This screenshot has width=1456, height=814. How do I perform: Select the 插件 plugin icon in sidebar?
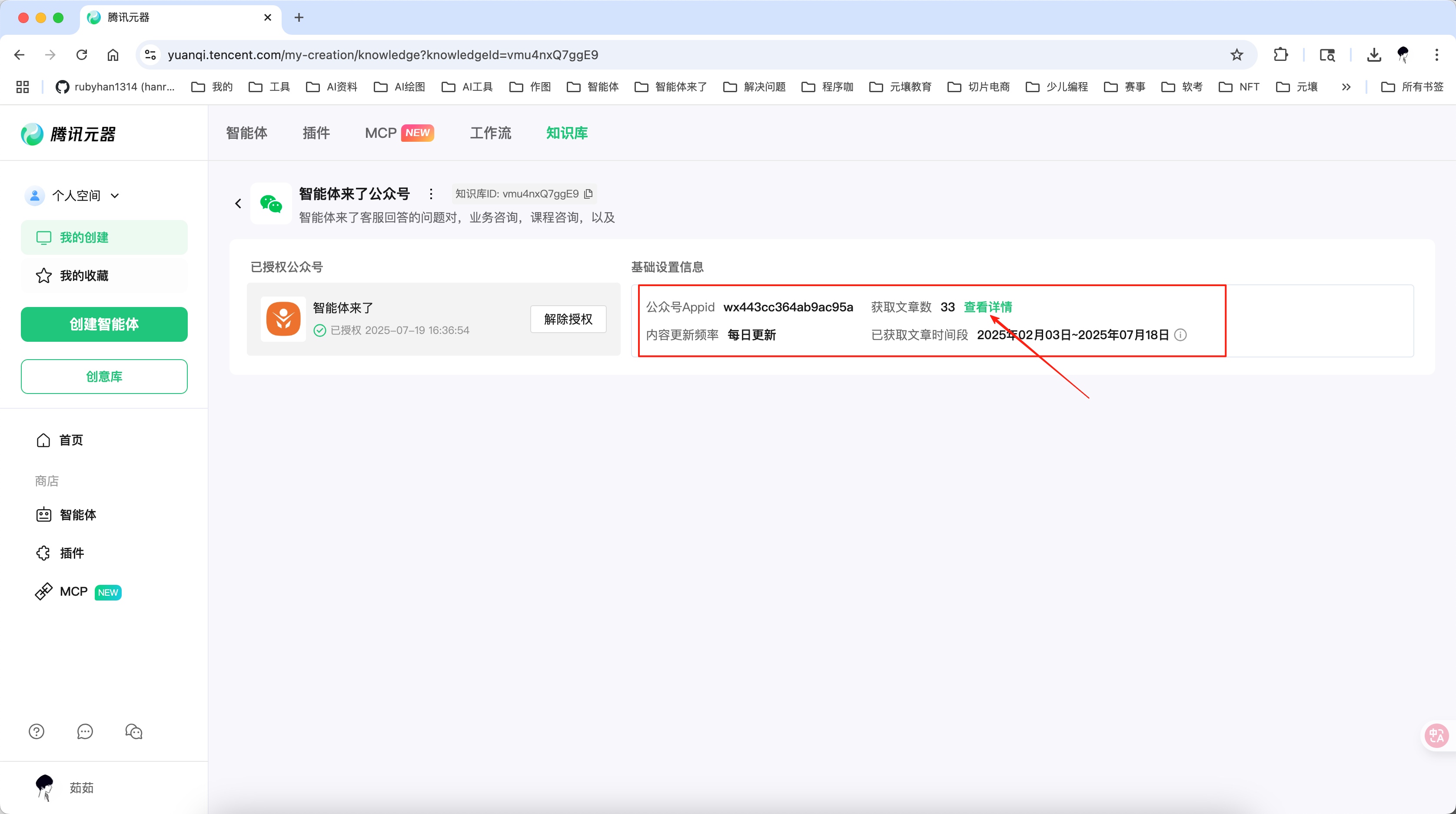click(x=43, y=553)
